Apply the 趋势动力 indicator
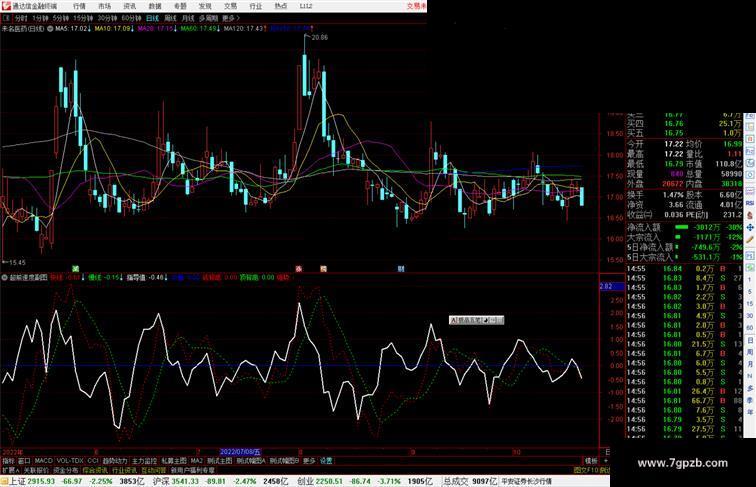This screenshot has width=756, height=487. (x=115, y=461)
